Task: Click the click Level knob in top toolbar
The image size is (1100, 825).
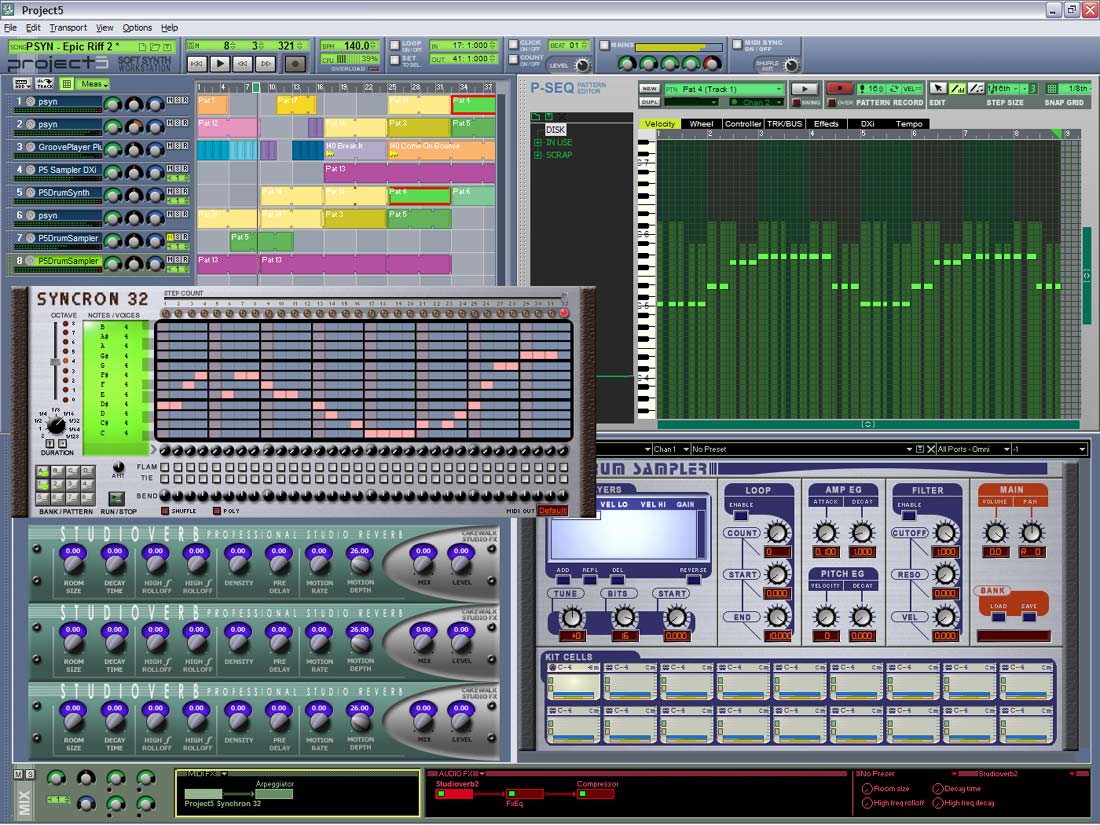Action: coord(582,65)
